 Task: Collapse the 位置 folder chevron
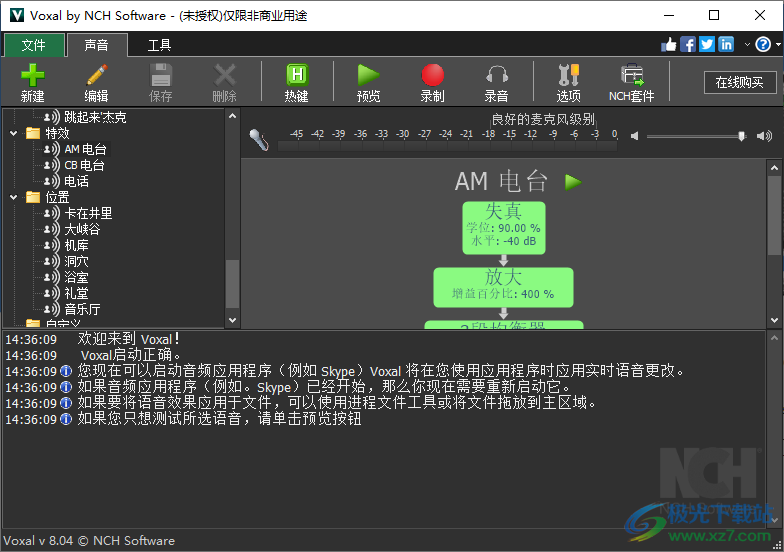click(x=14, y=198)
